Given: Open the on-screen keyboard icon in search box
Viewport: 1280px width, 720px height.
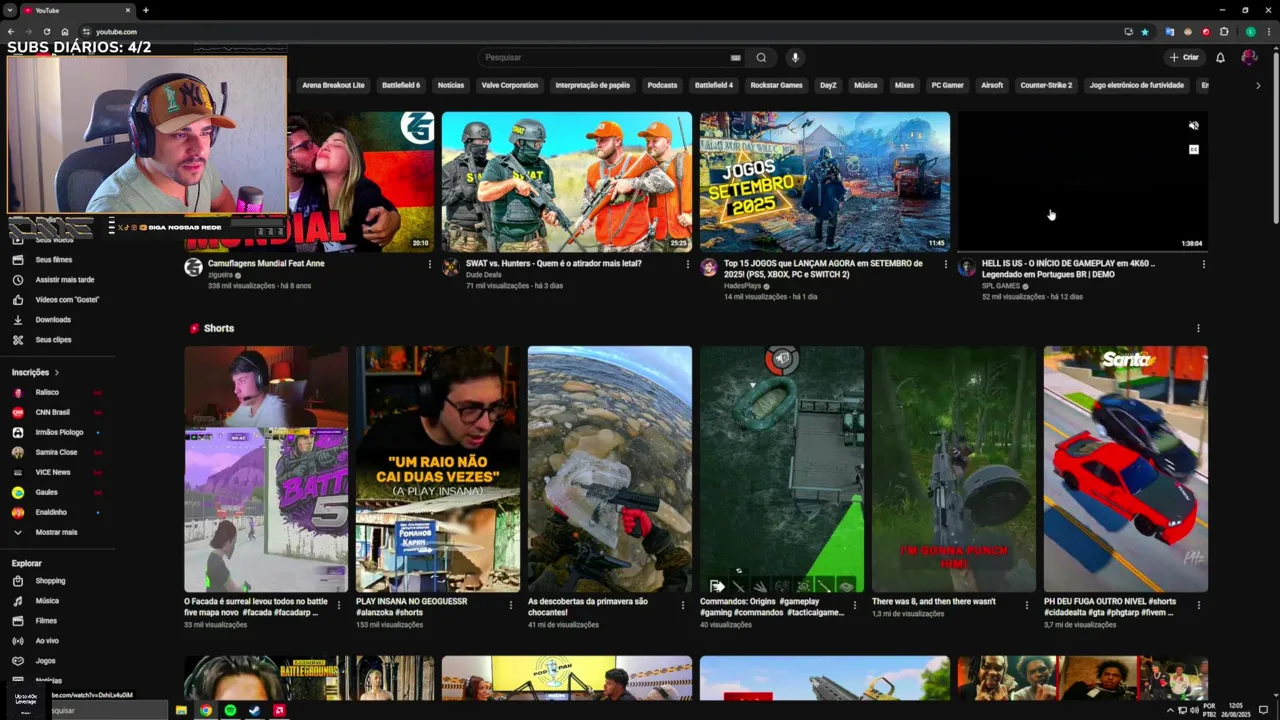Looking at the screenshot, I should coord(736,58).
